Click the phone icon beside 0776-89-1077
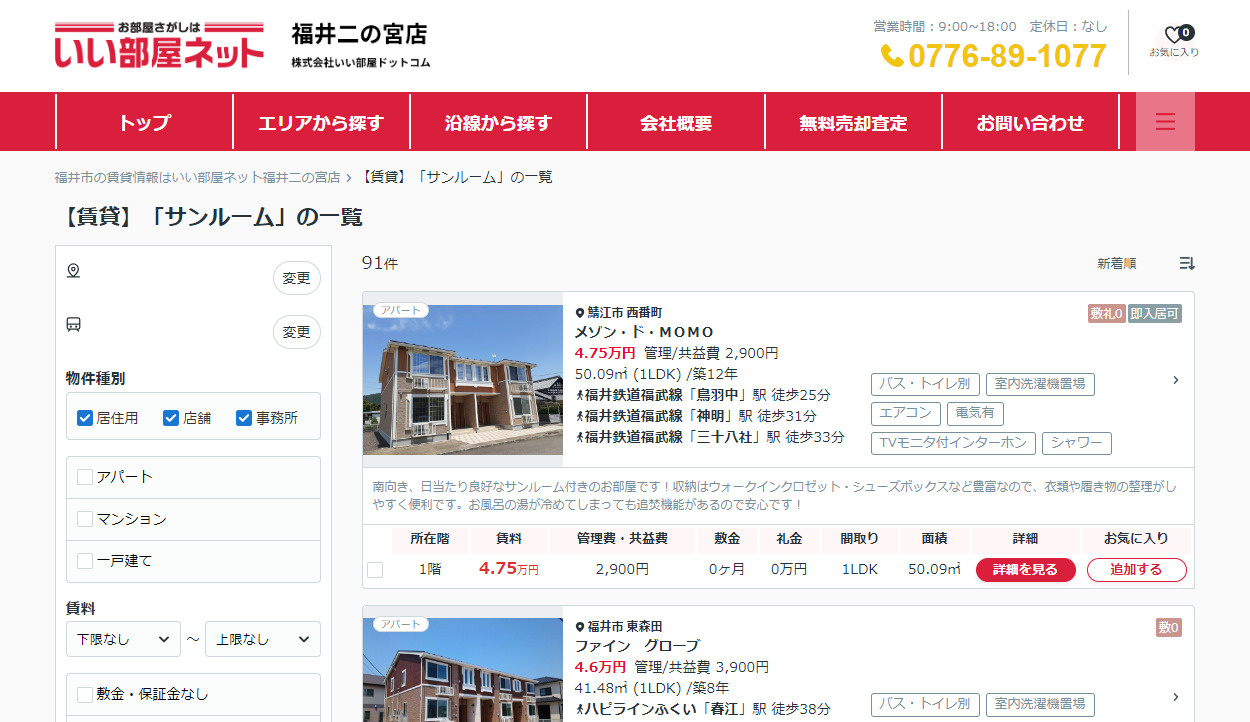The width and height of the screenshot is (1250, 722). point(892,57)
